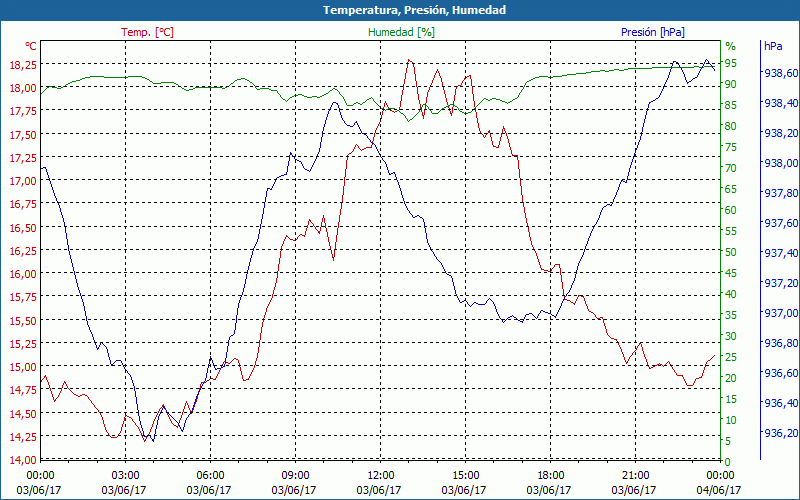Select the '17,25' temperature axis value

click(23, 157)
